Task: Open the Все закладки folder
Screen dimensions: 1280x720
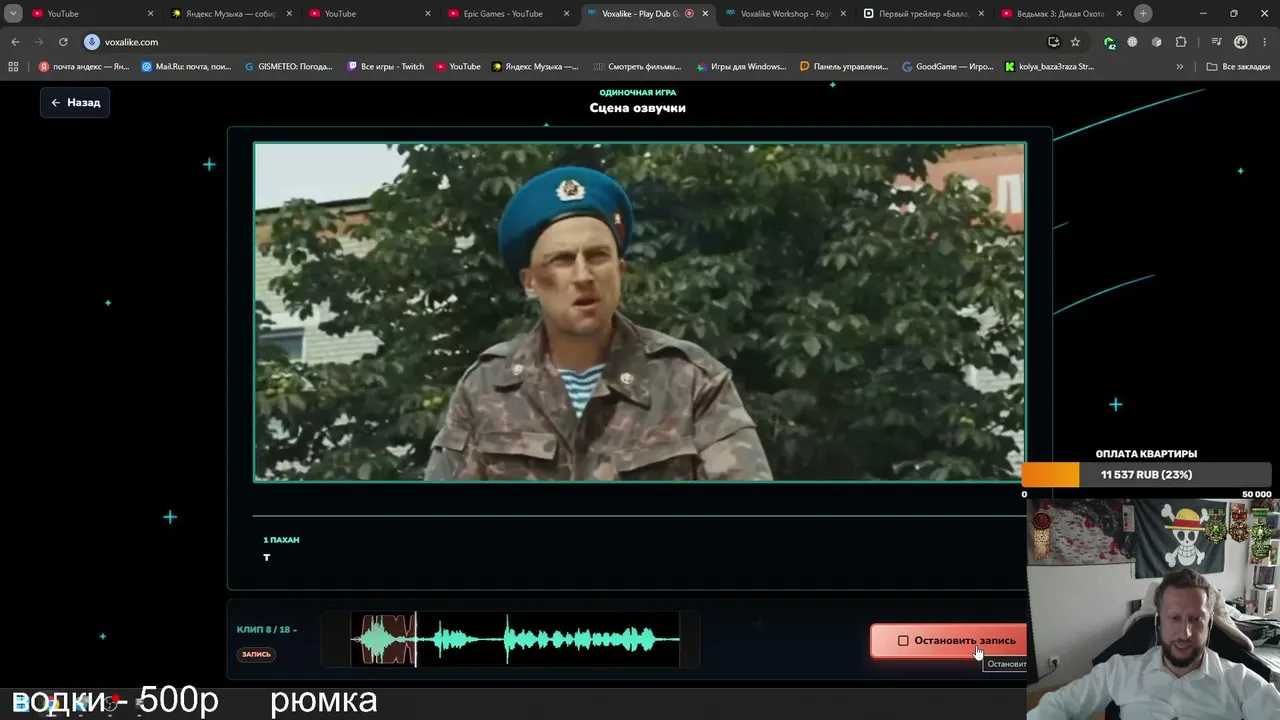Action: coord(1238,67)
